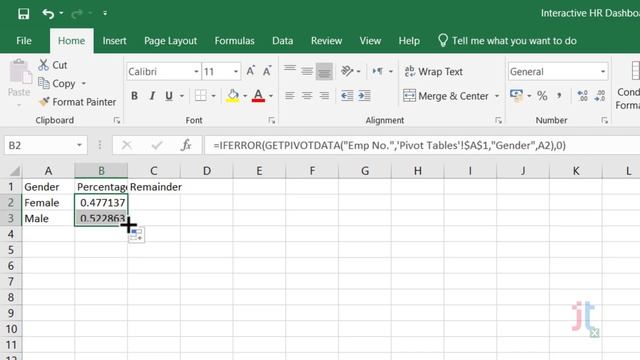The width and height of the screenshot is (640, 360).
Task: Click Increase Decimal icon
Action: [582, 96]
